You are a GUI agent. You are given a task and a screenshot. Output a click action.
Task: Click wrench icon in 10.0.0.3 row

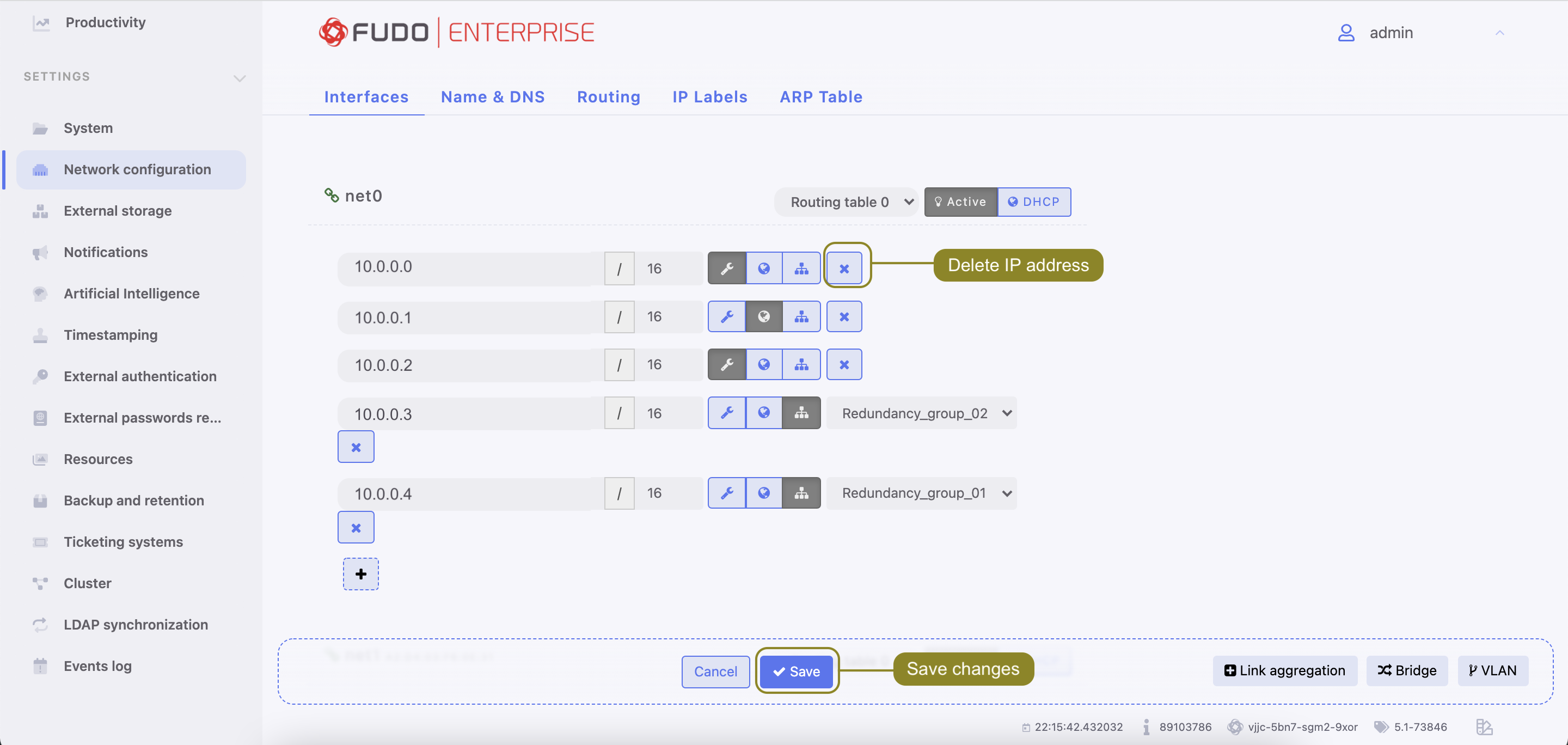(x=727, y=413)
